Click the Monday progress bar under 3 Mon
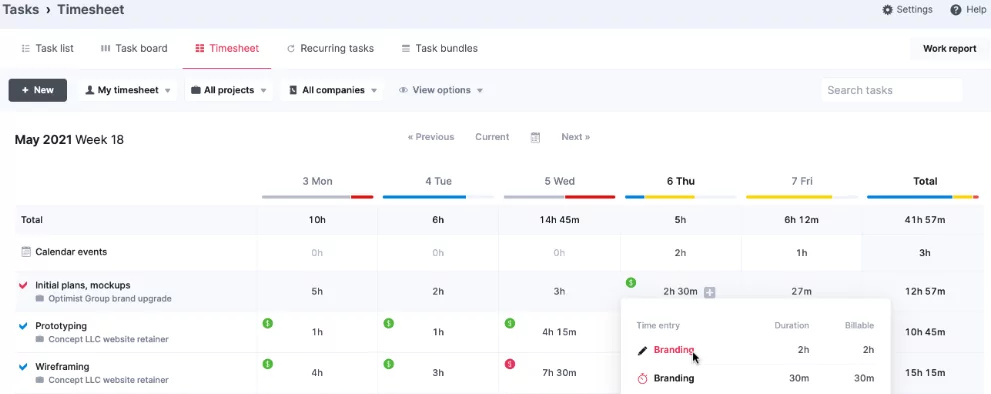Screen dimensions: 991x394 (317, 197)
